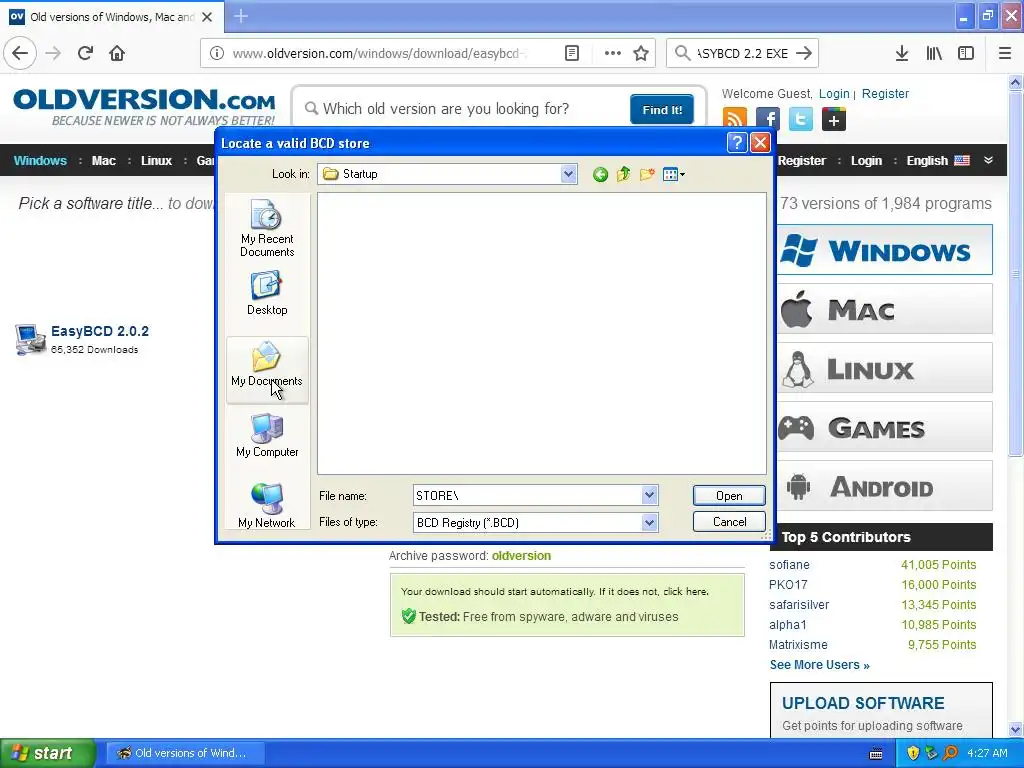
Task: Open page actions three-dot menu
Action: coord(613,53)
